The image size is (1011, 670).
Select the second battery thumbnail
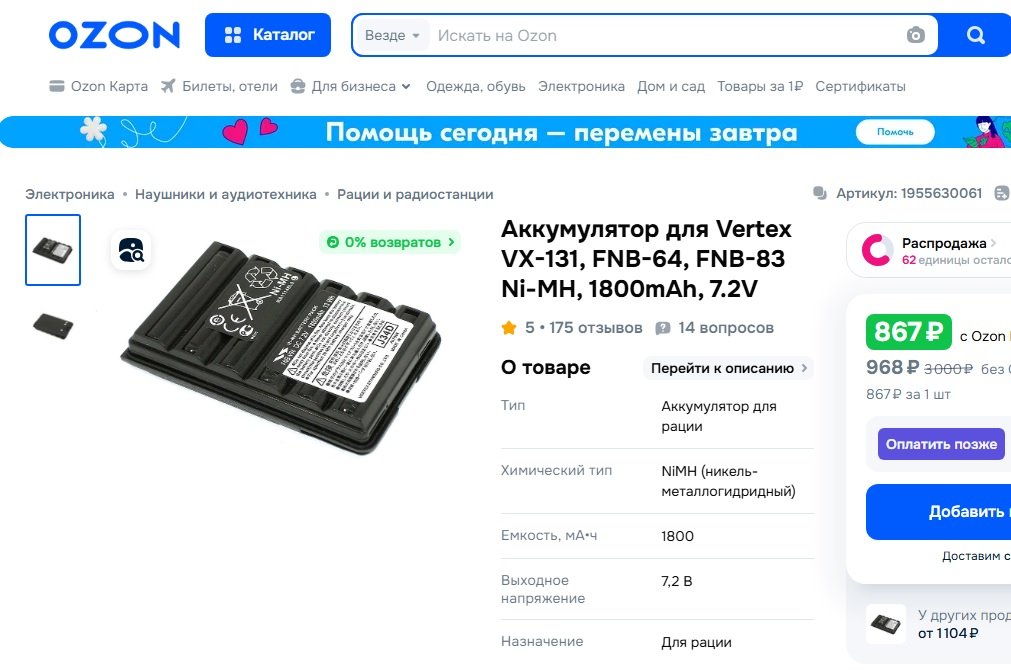(x=53, y=325)
